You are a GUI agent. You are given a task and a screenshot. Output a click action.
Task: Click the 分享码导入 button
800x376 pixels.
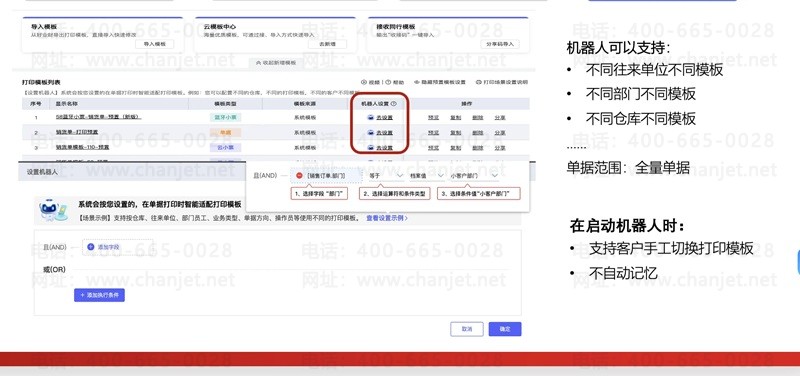[x=500, y=44]
